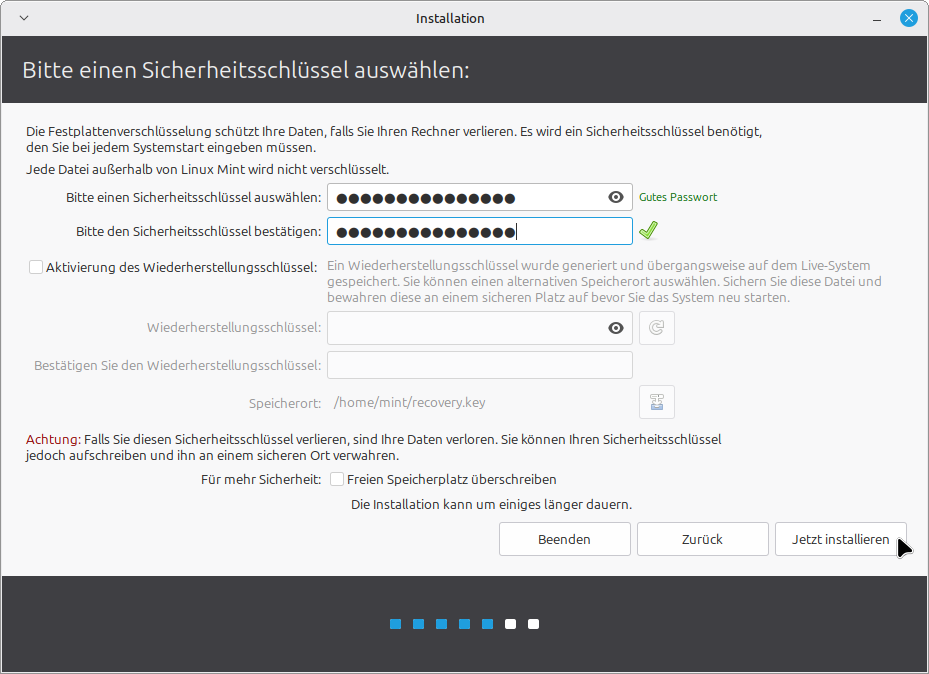The height and width of the screenshot is (674, 929).
Task: Click the green confirmation checkmark
Action: (x=648, y=230)
